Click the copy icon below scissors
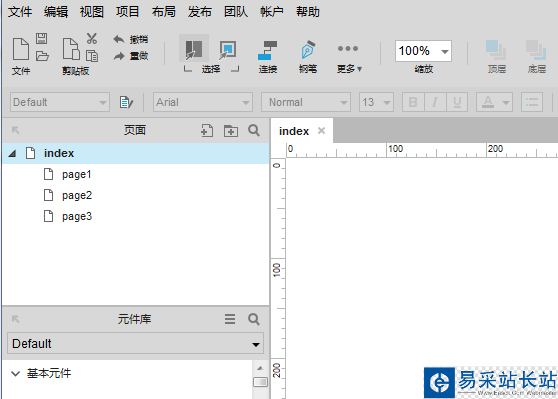 point(92,56)
